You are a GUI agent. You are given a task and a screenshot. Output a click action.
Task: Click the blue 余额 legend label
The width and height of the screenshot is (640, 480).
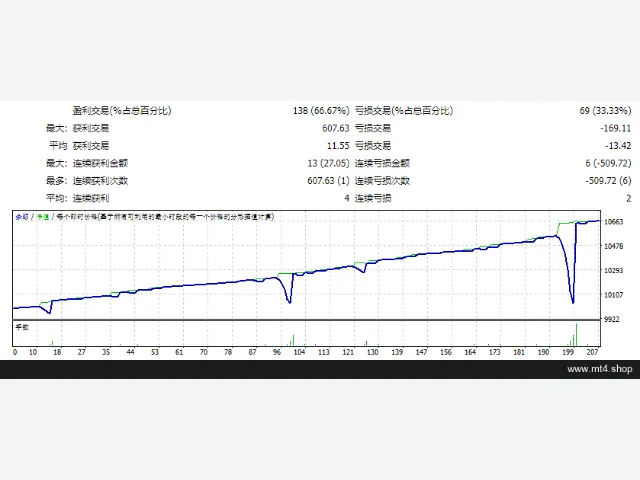point(22,217)
